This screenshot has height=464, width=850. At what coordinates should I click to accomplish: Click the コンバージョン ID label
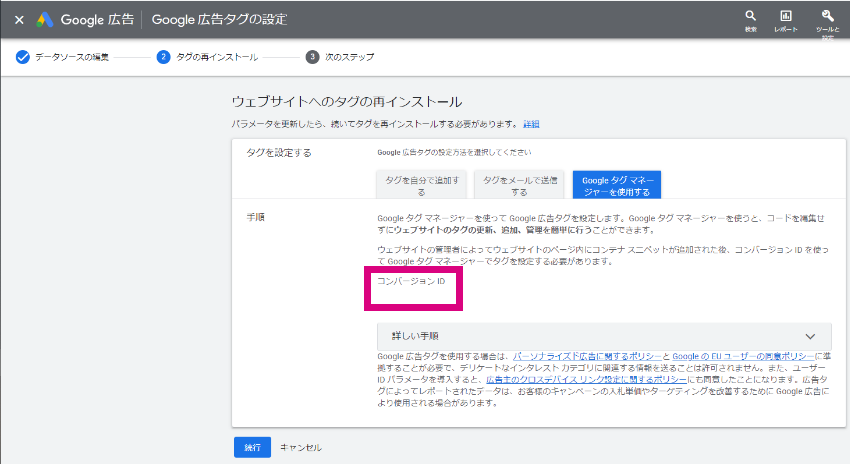[411, 281]
